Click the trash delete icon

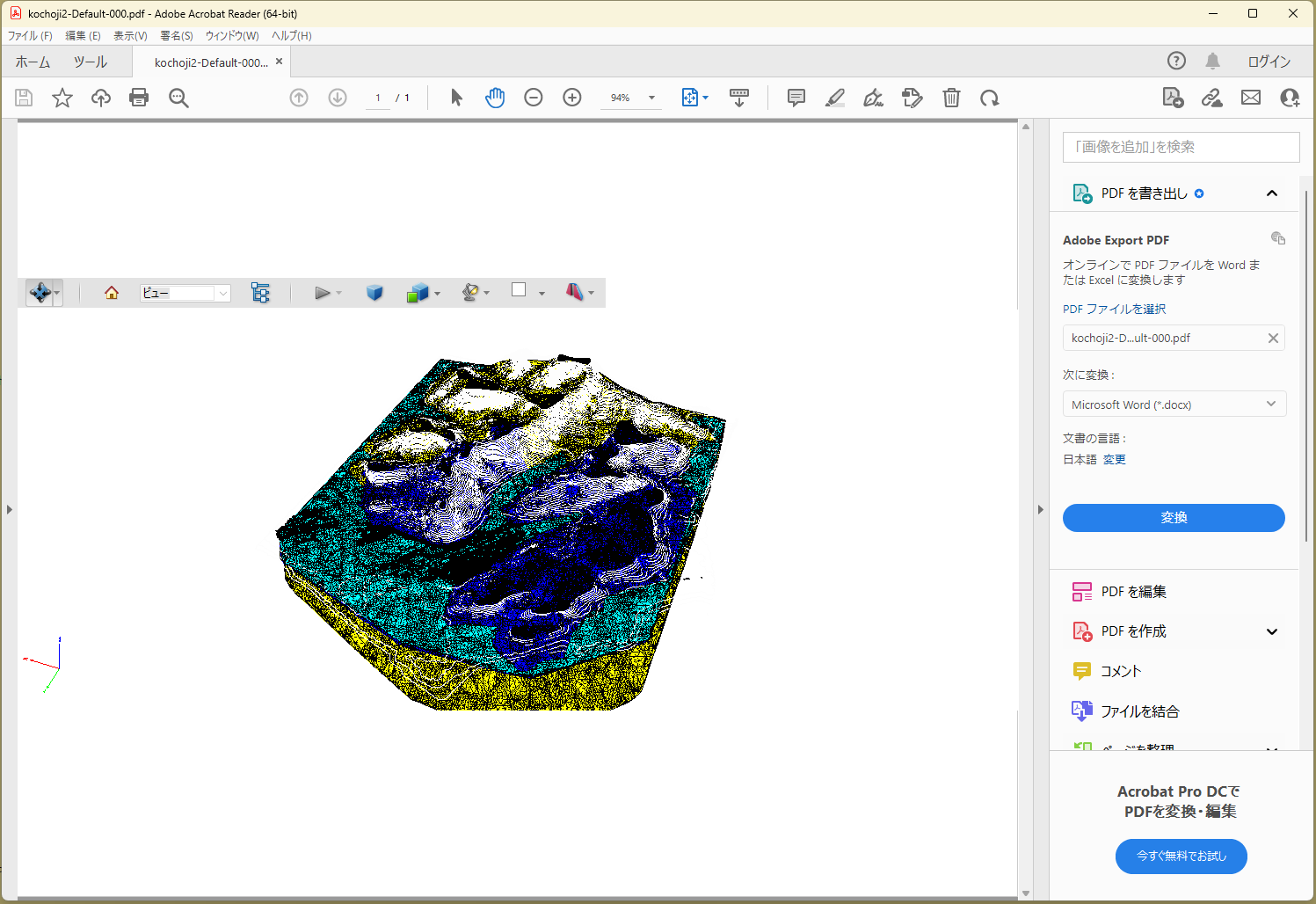[951, 98]
